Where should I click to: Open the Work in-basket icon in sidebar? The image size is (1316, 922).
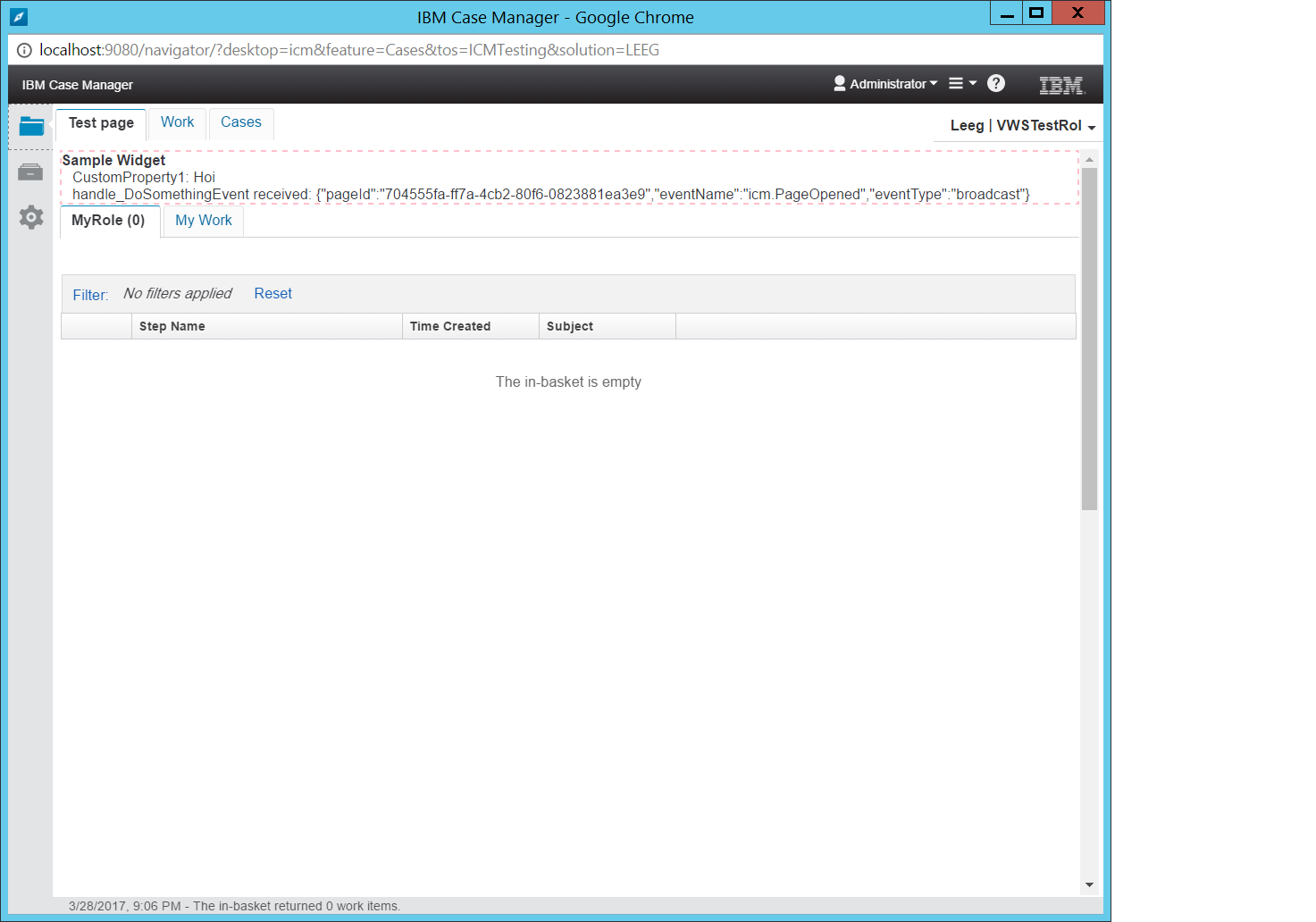[30, 172]
